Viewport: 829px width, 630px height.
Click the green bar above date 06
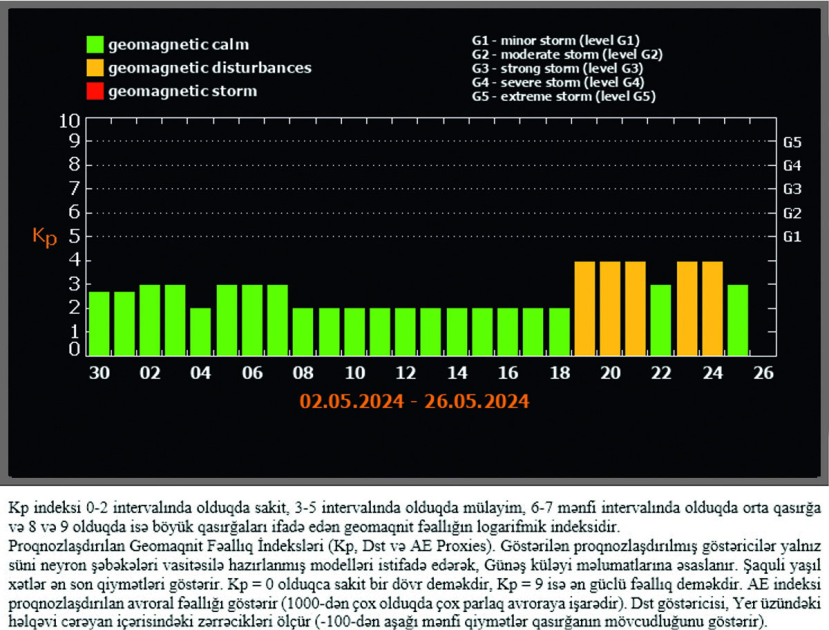tap(252, 320)
